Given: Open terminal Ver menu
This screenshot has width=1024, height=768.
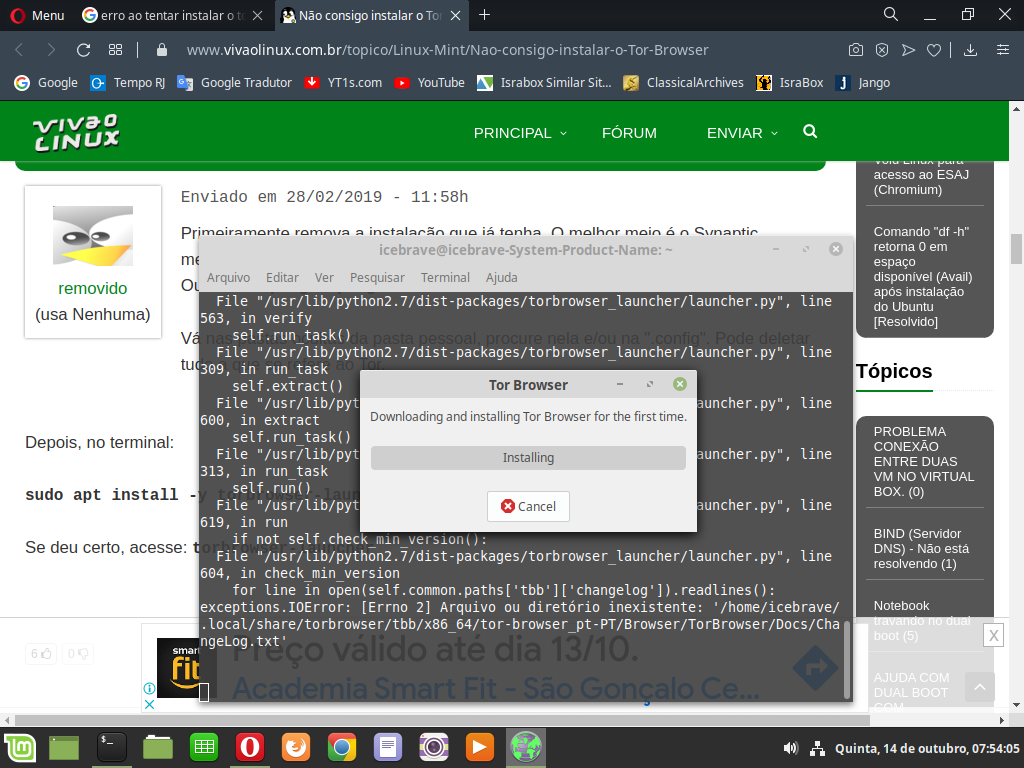Looking at the screenshot, I should click(x=324, y=278).
